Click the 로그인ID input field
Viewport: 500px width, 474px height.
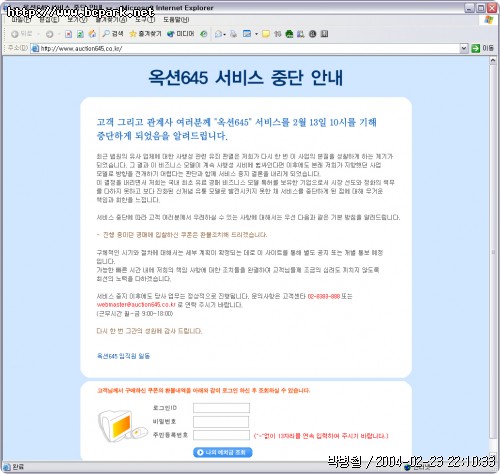221,408
